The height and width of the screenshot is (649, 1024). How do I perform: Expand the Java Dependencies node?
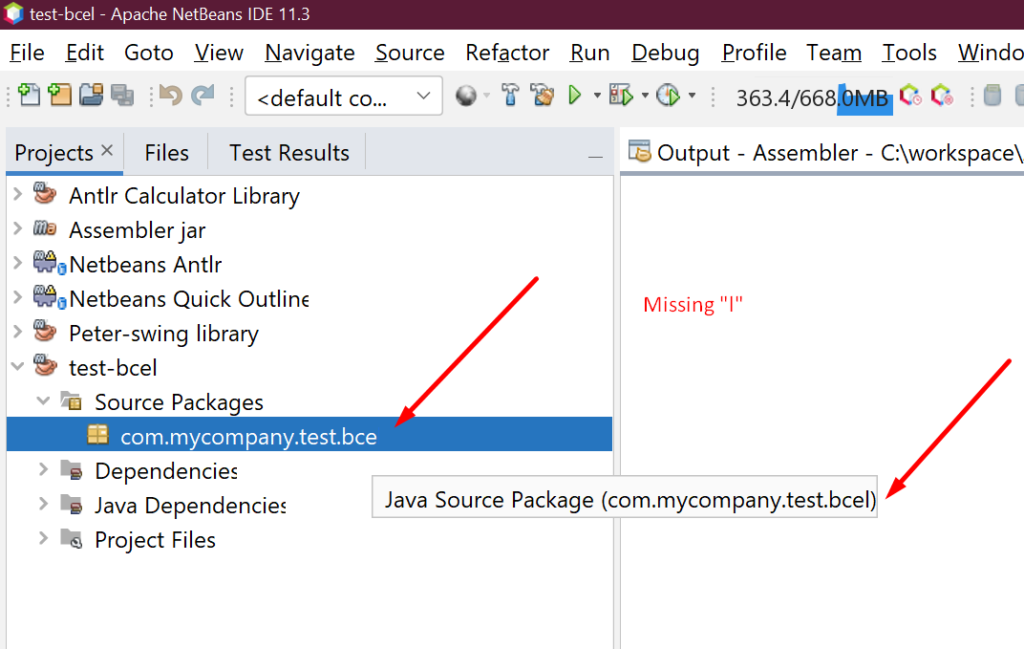(x=43, y=503)
